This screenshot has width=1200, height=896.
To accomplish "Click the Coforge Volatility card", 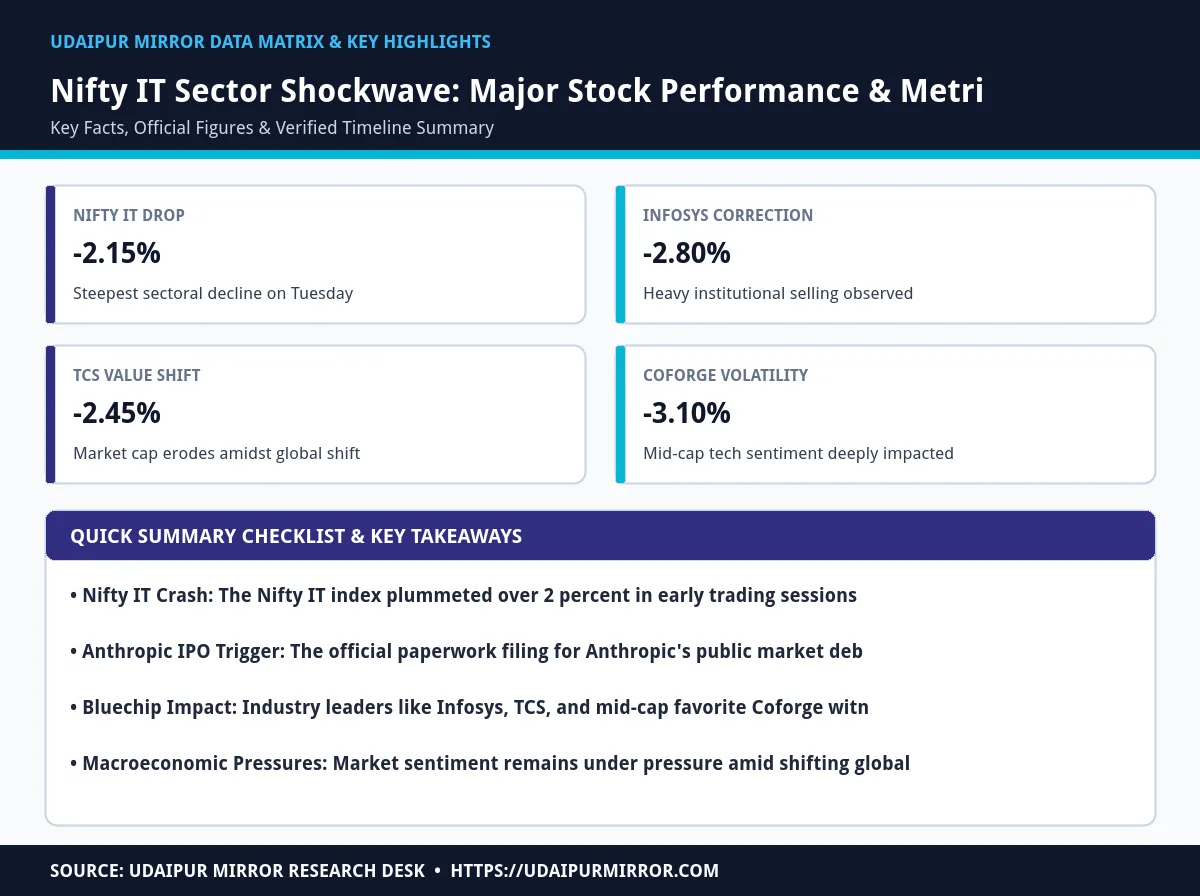I will click(x=885, y=414).
